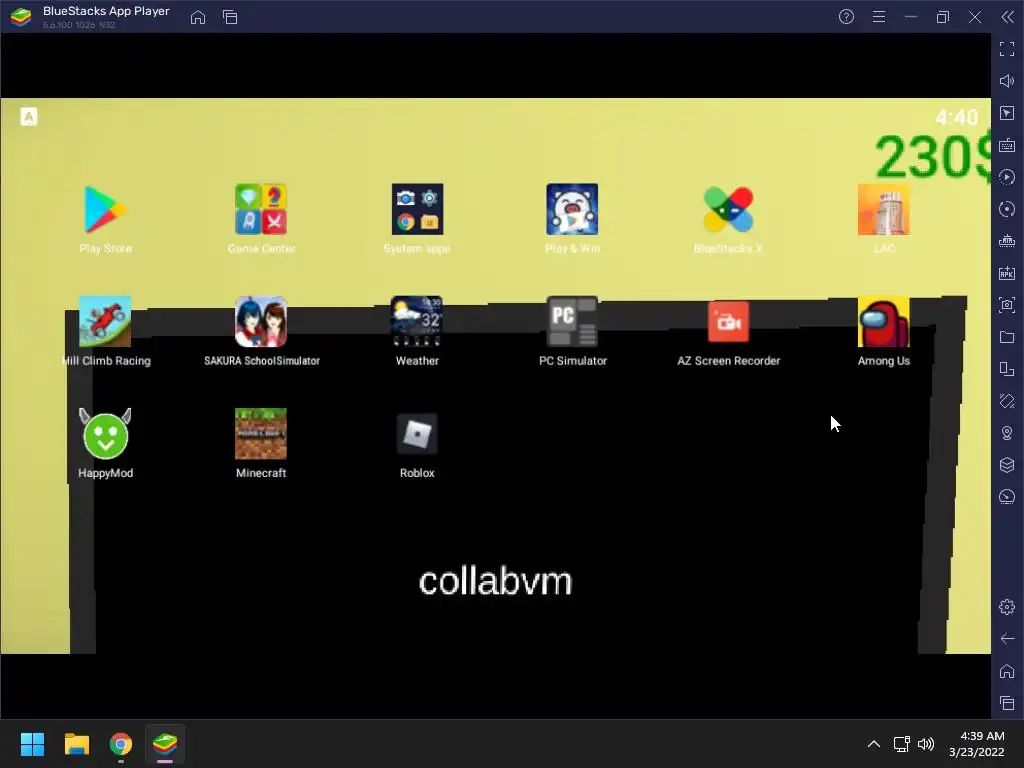Open BlueStacks X app
The image size is (1024, 768).
click(x=728, y=210)
